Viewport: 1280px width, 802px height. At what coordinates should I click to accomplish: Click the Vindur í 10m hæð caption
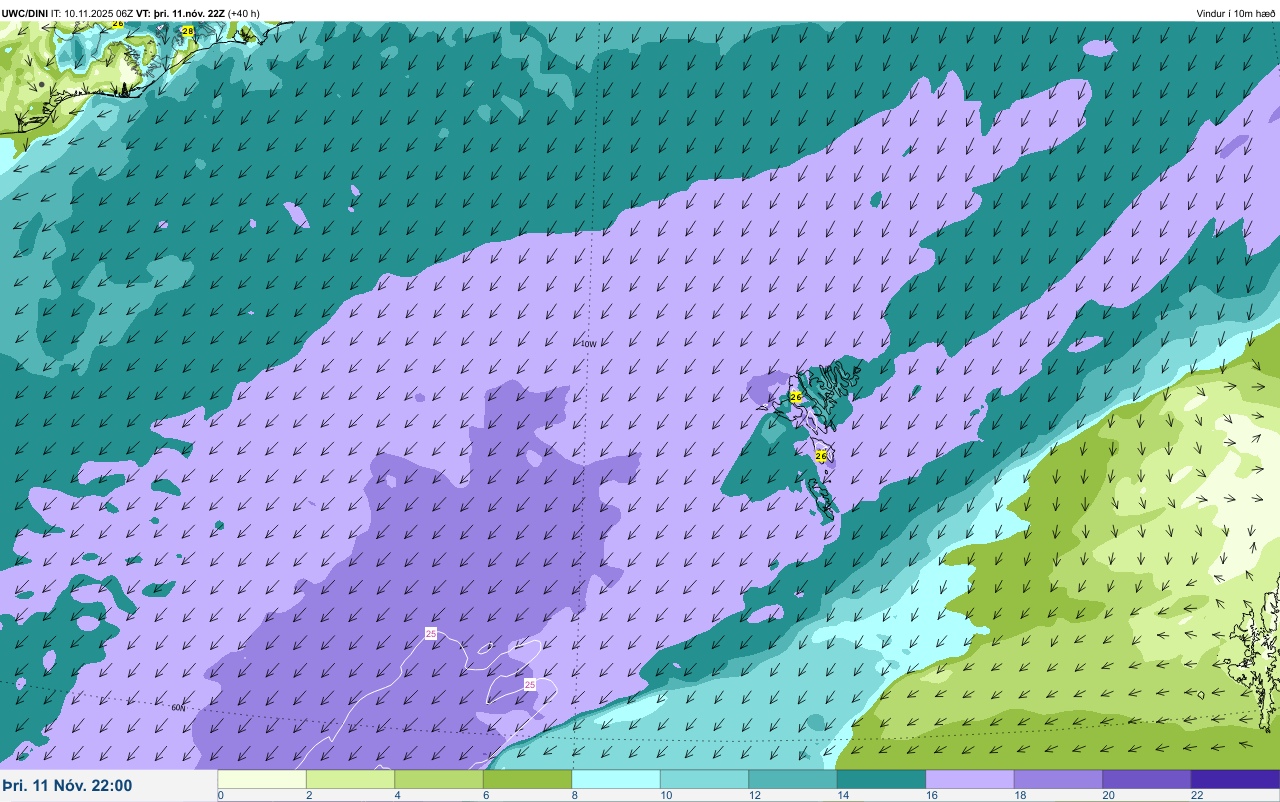coord(1236,13)
